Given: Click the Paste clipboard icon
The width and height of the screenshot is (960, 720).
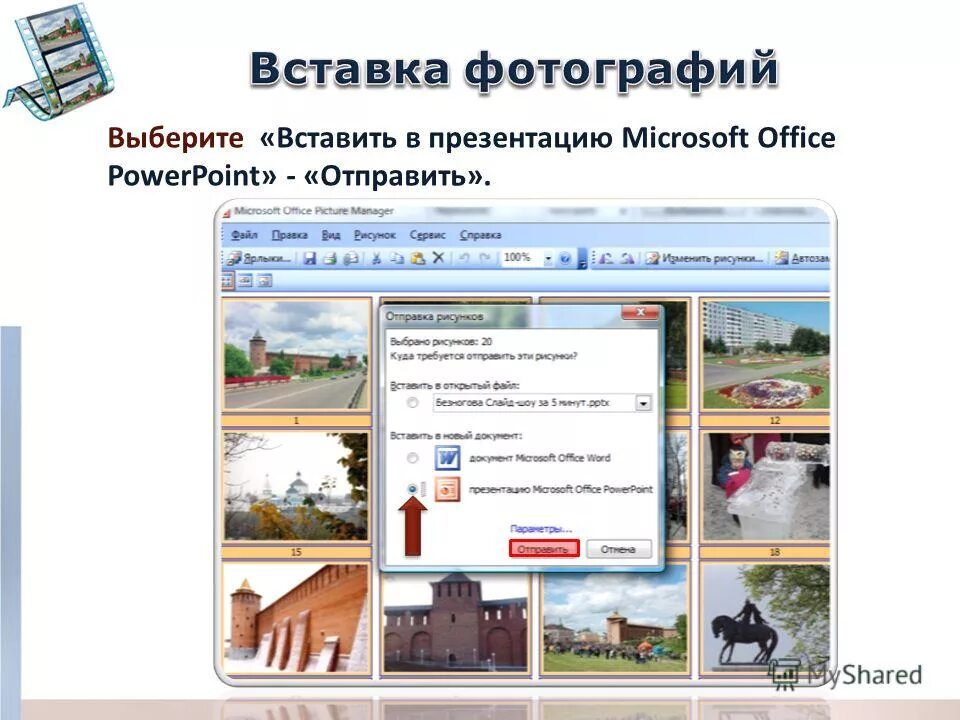Looking at the screenshot, I should pyautogui.click(x=418, y=258).
